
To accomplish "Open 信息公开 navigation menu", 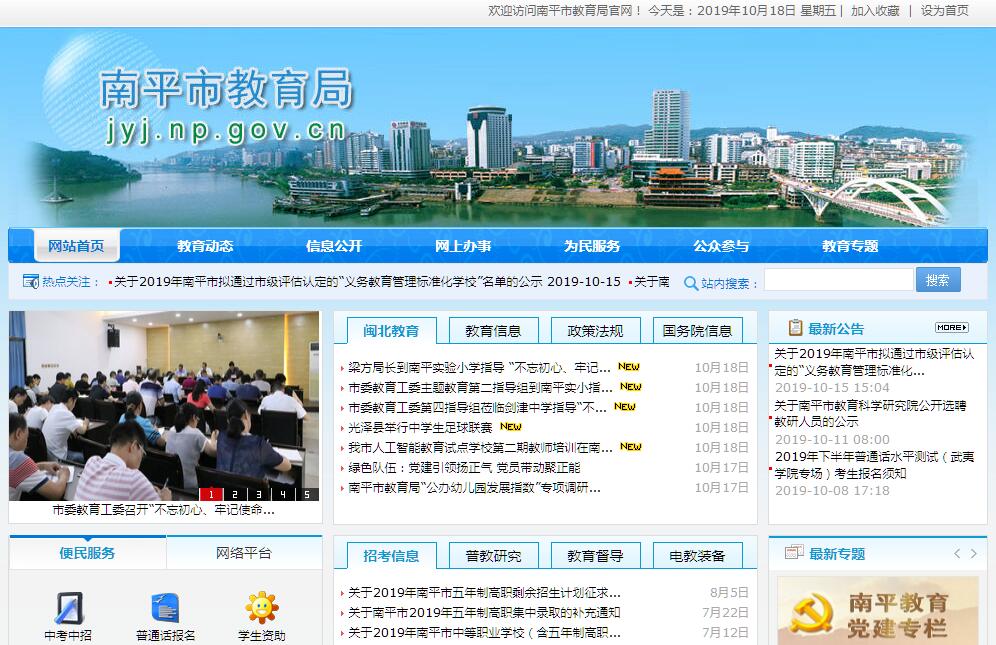I will [x=334, y=246].
